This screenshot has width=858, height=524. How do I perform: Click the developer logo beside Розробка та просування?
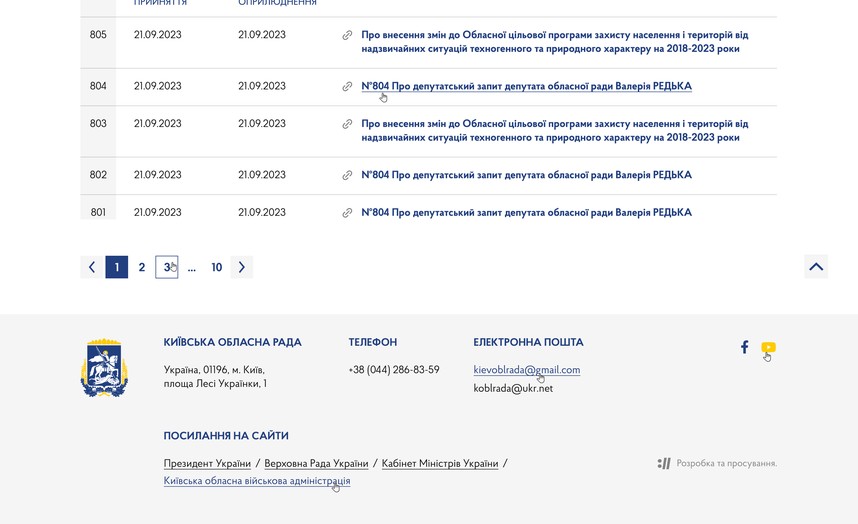[x=664, y=463]
